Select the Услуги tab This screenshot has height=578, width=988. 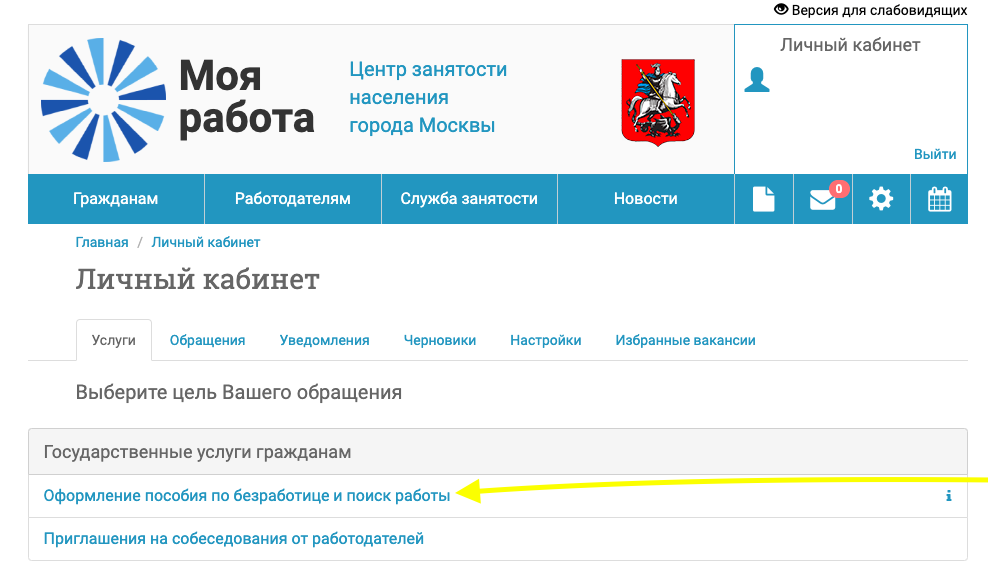114,340
